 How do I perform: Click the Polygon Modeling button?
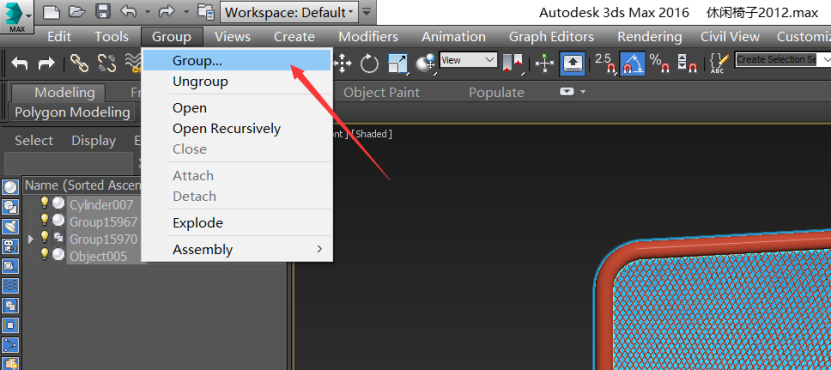72,112
